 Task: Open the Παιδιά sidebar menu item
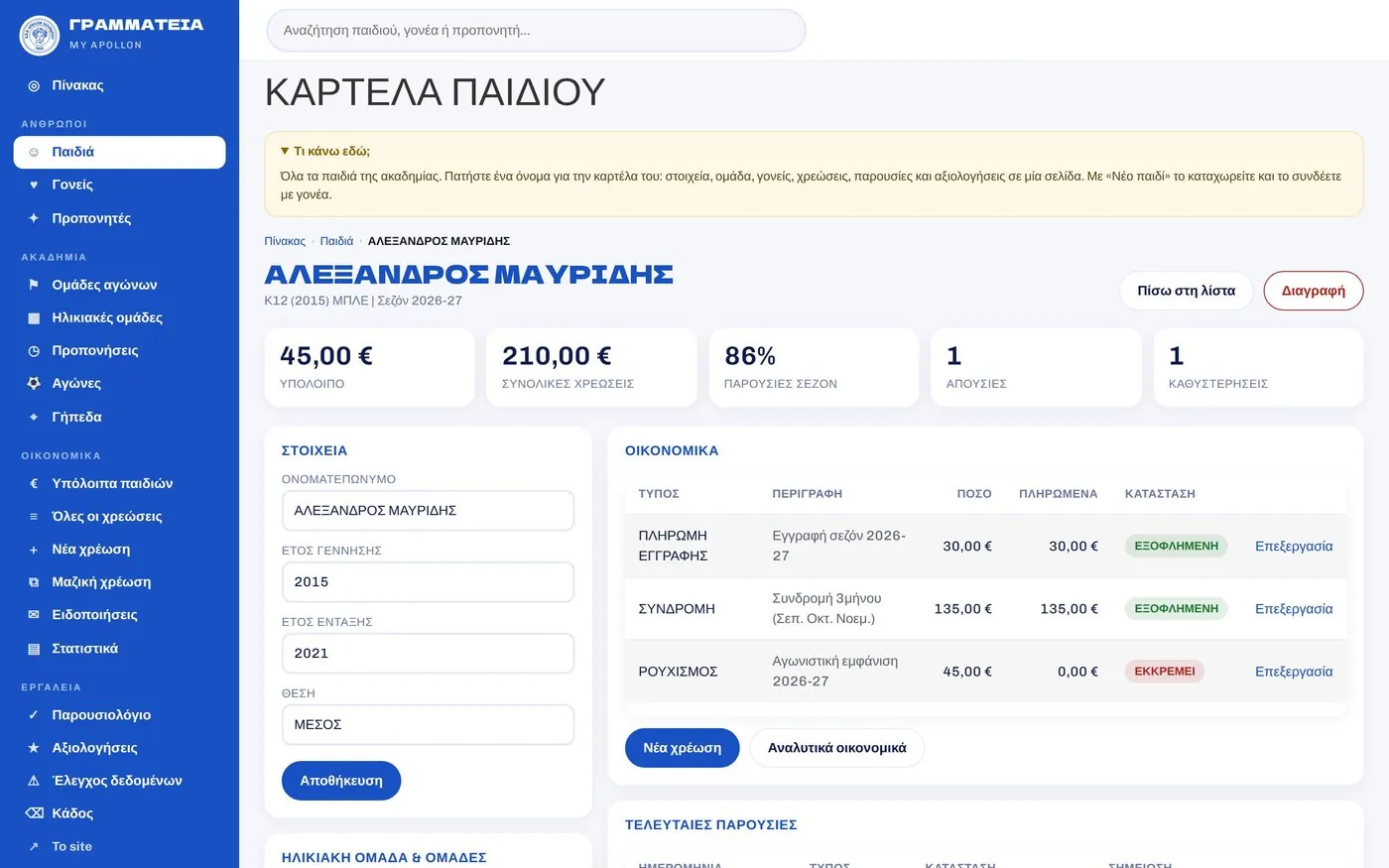tap(119, 152)
